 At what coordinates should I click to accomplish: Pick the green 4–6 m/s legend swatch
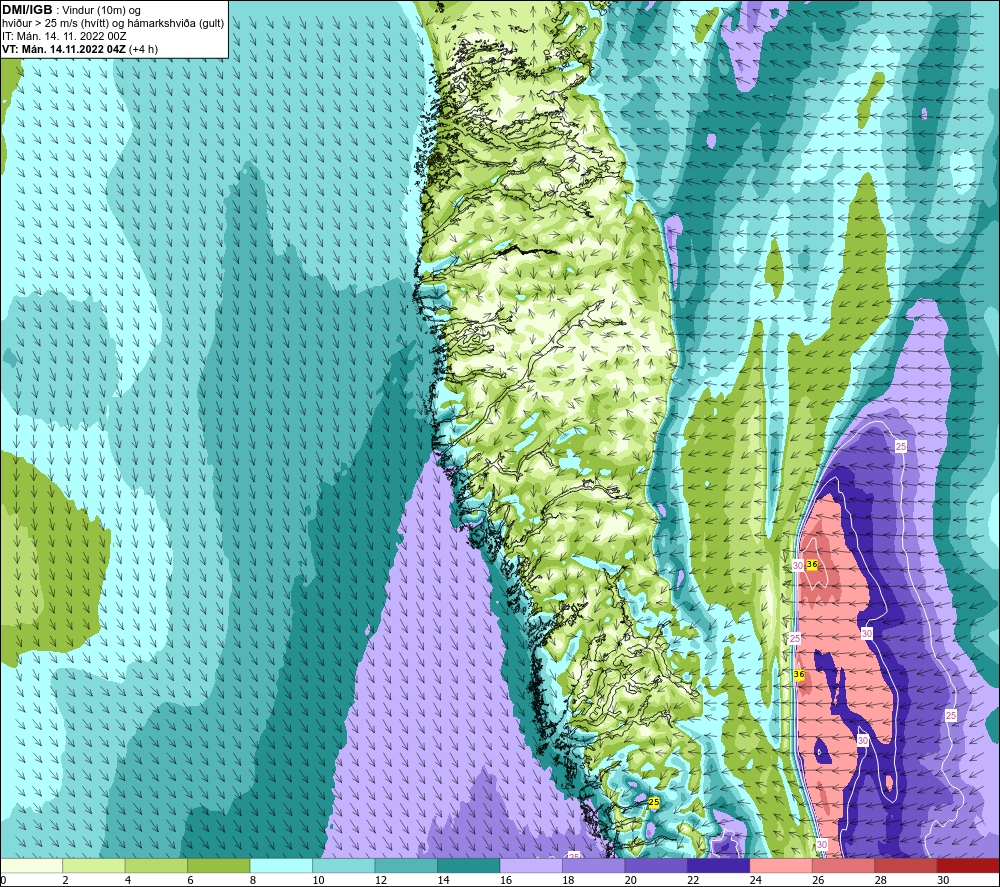(x=156, y=866)
